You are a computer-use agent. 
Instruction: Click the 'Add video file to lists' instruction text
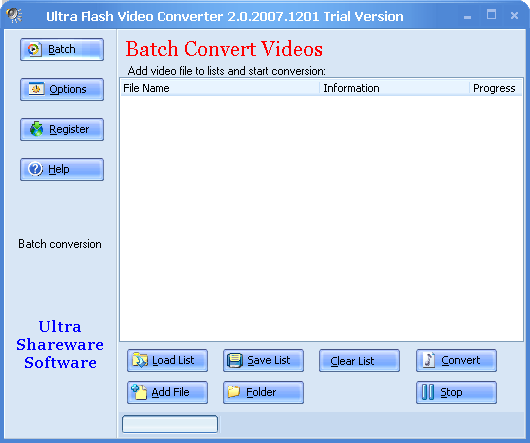226,71
